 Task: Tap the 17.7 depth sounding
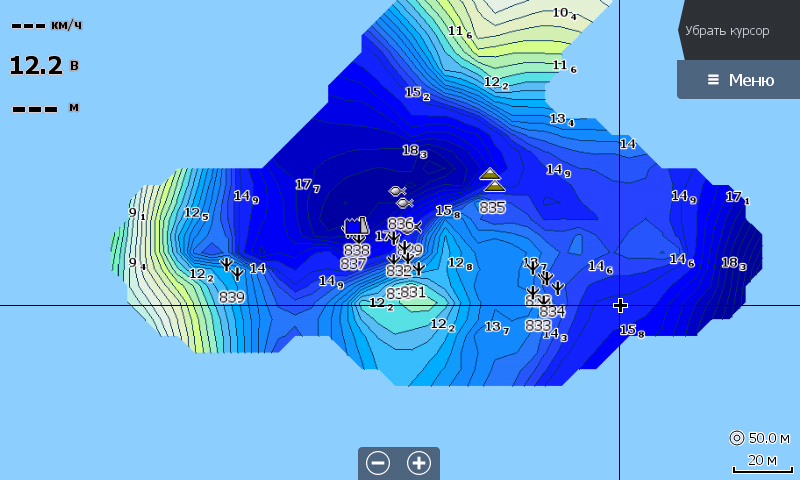tap(308, 185)
